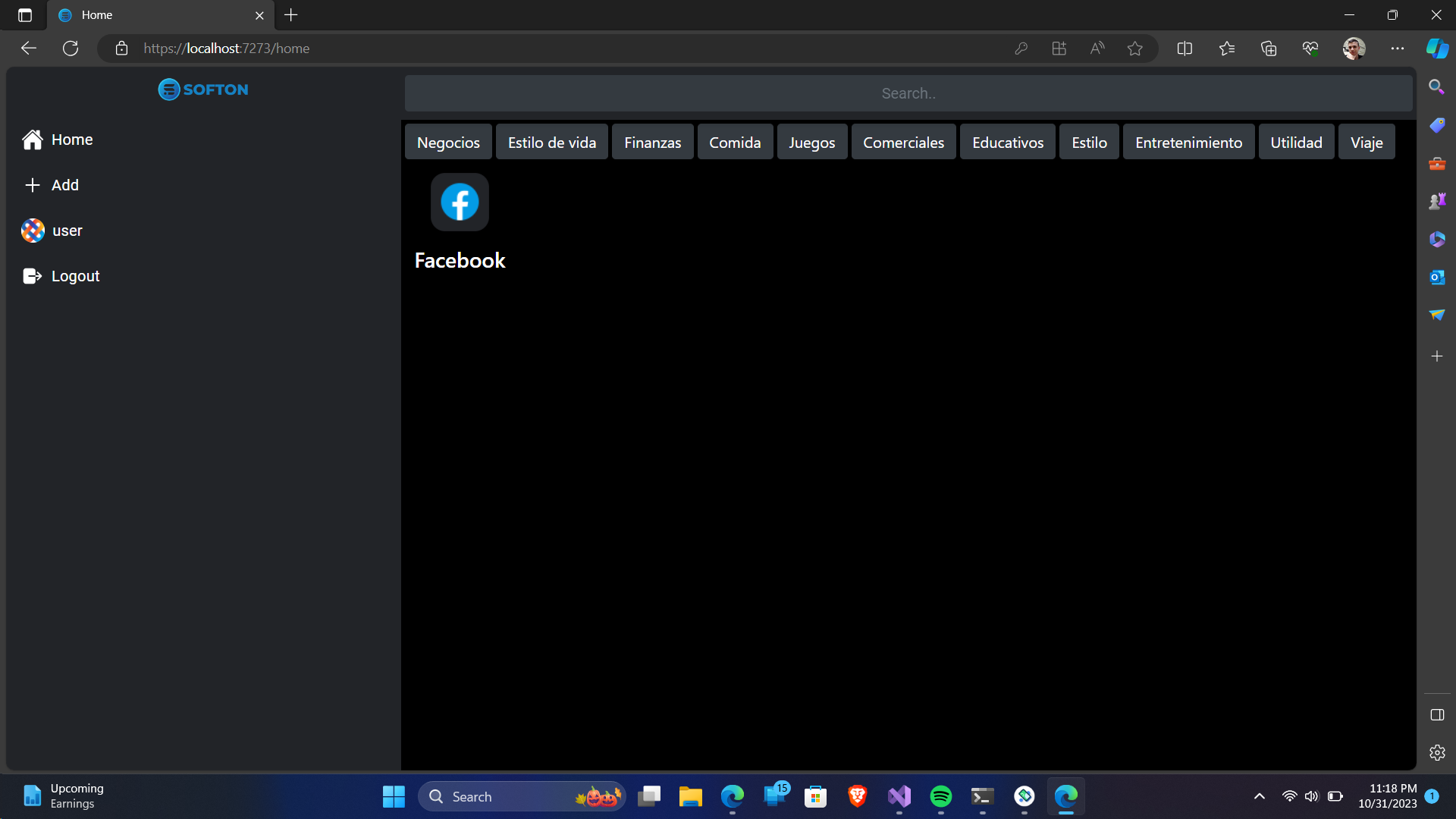Click the SOFTON logo

coord(203,89)
